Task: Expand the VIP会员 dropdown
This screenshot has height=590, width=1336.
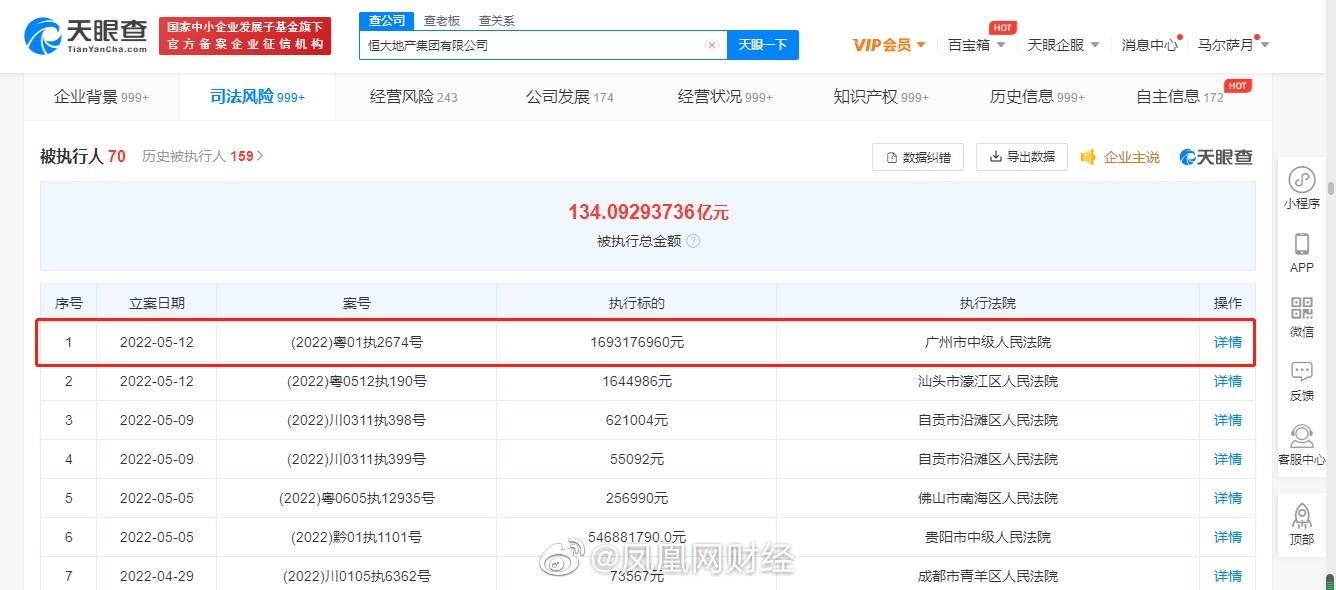Action: click(x=889, y=45)
